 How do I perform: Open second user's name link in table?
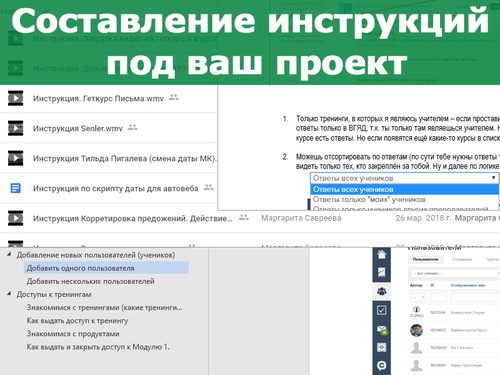(469, 330)
